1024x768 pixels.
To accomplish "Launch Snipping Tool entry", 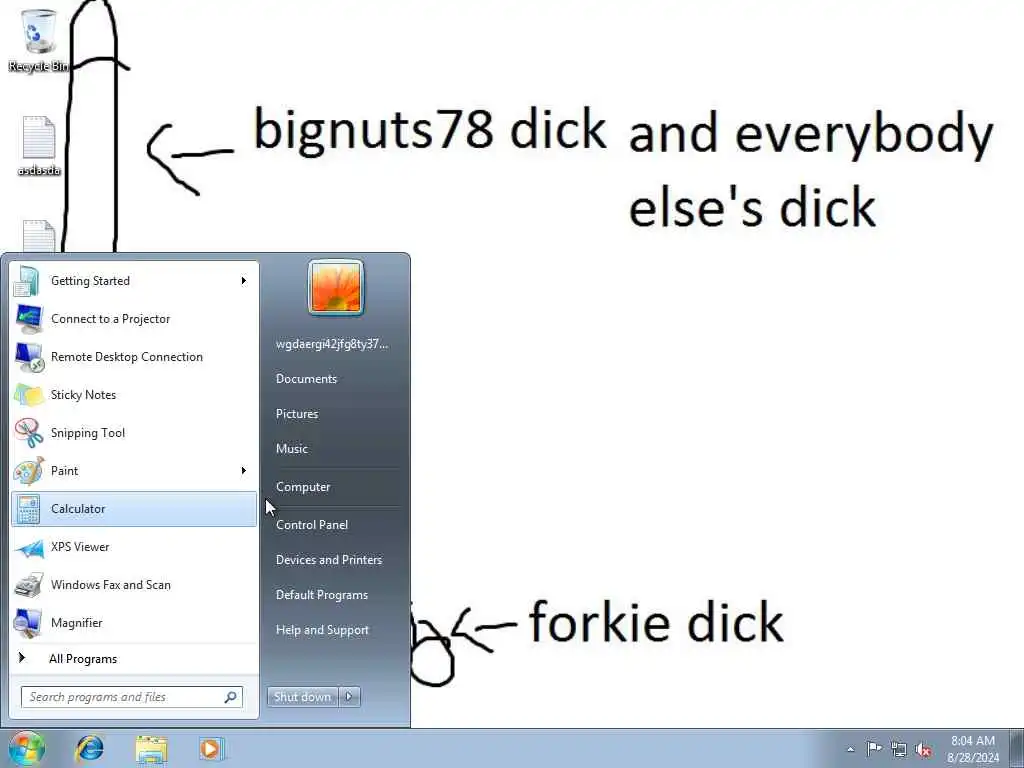I will [x=134, y=433].
